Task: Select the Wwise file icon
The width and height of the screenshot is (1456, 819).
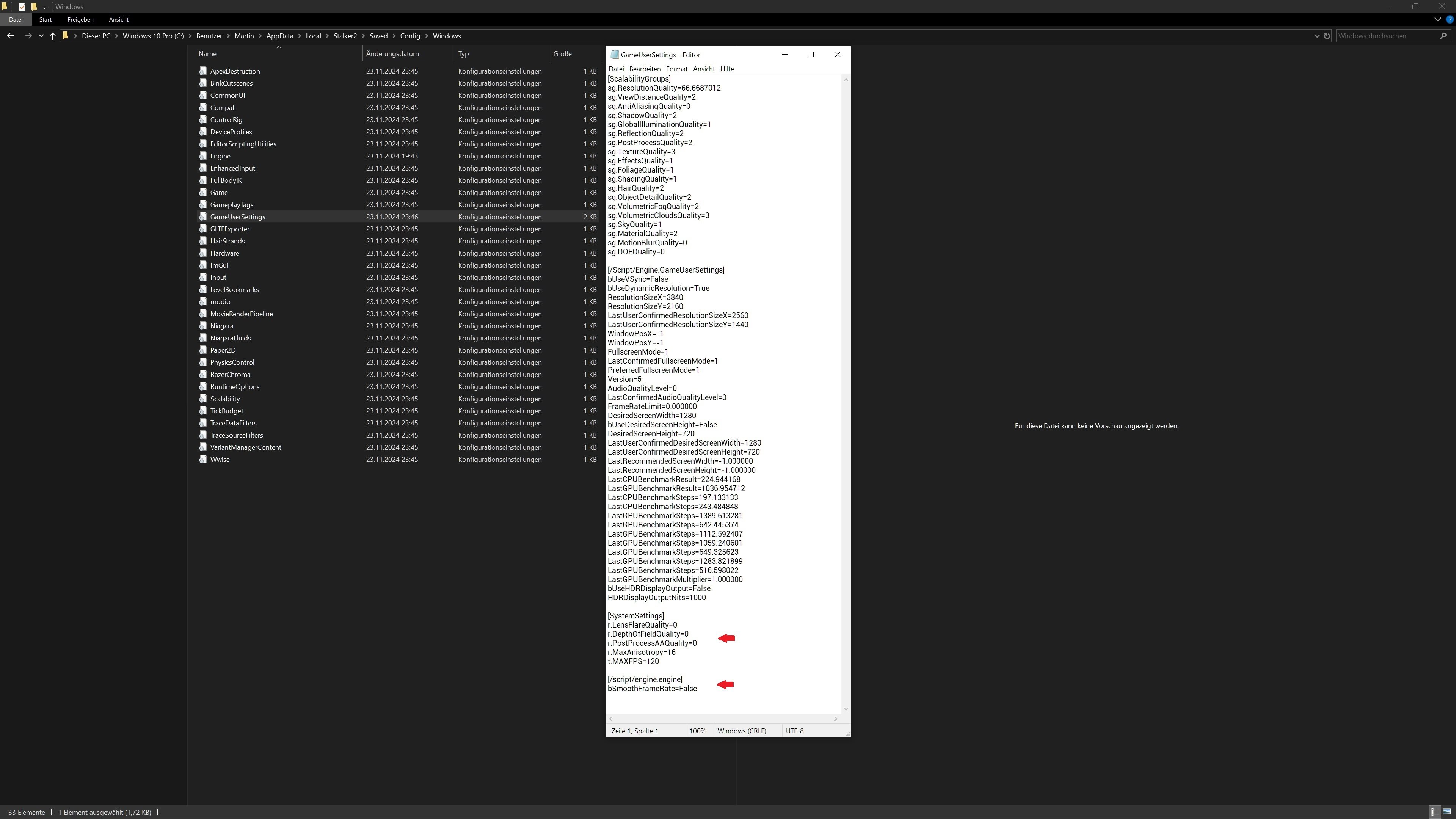Action: [x=203, y=460]
